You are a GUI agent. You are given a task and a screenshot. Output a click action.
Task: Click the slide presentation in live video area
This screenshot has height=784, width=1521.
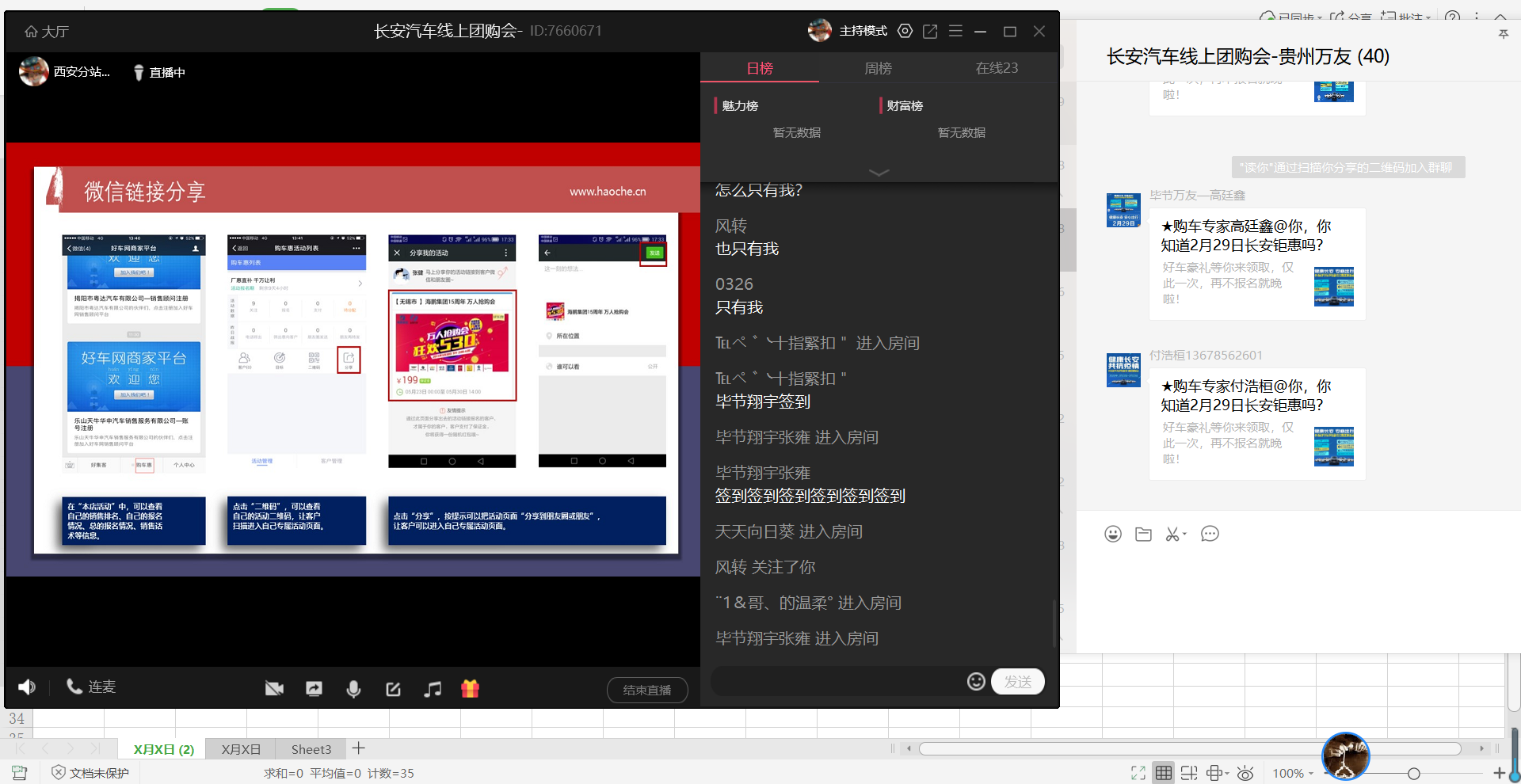coord(353,360)
